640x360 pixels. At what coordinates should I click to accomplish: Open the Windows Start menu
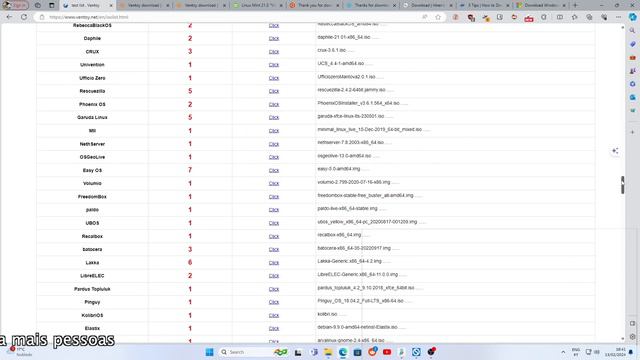point(209,352)
